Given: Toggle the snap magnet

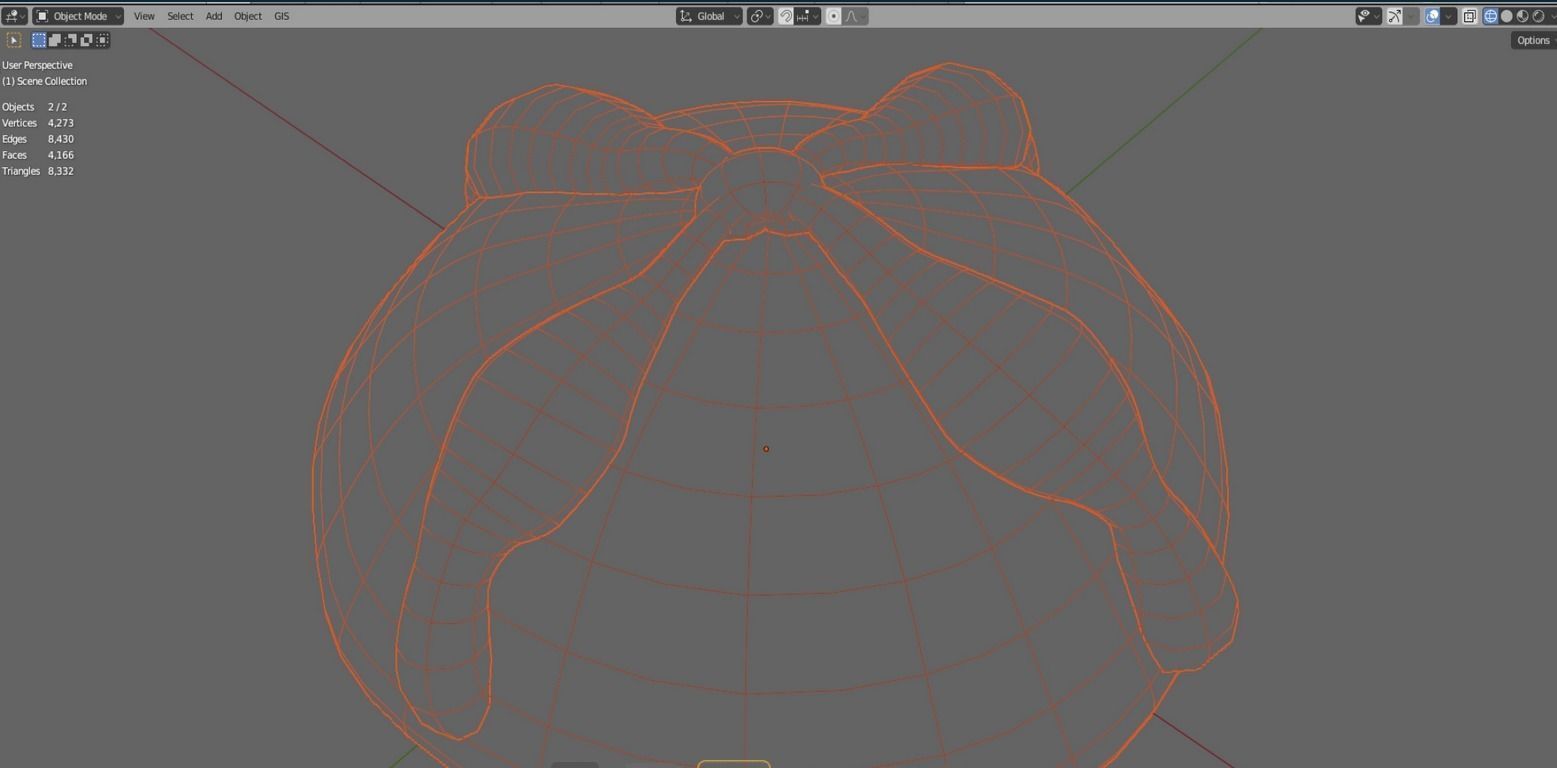Looking at the screenshot, I should tap(786, 16).
